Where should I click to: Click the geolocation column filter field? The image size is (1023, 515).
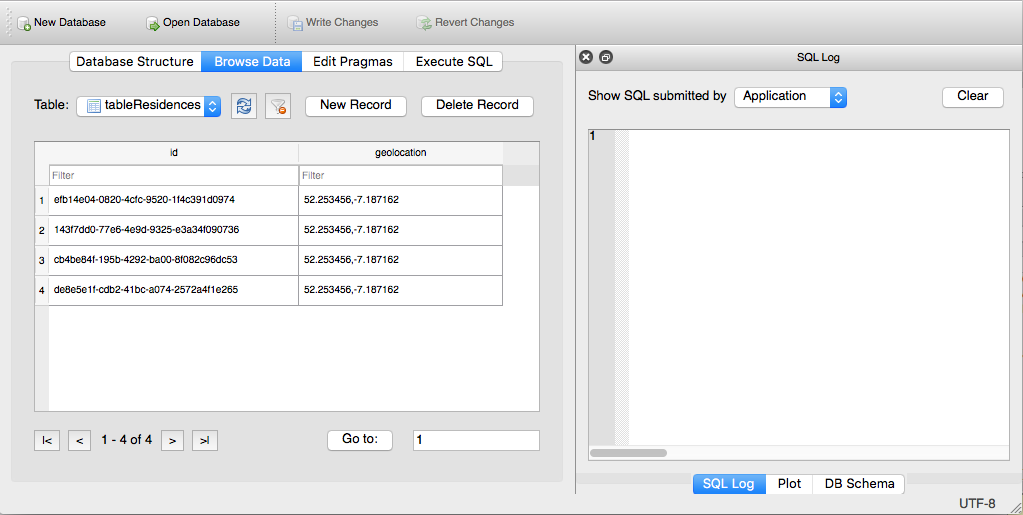coord(401,176)
